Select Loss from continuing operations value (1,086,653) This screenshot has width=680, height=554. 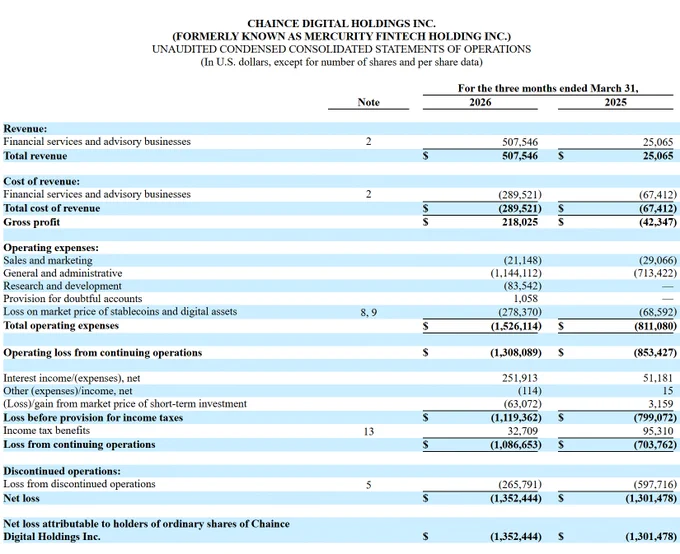(x=516, y=445)
